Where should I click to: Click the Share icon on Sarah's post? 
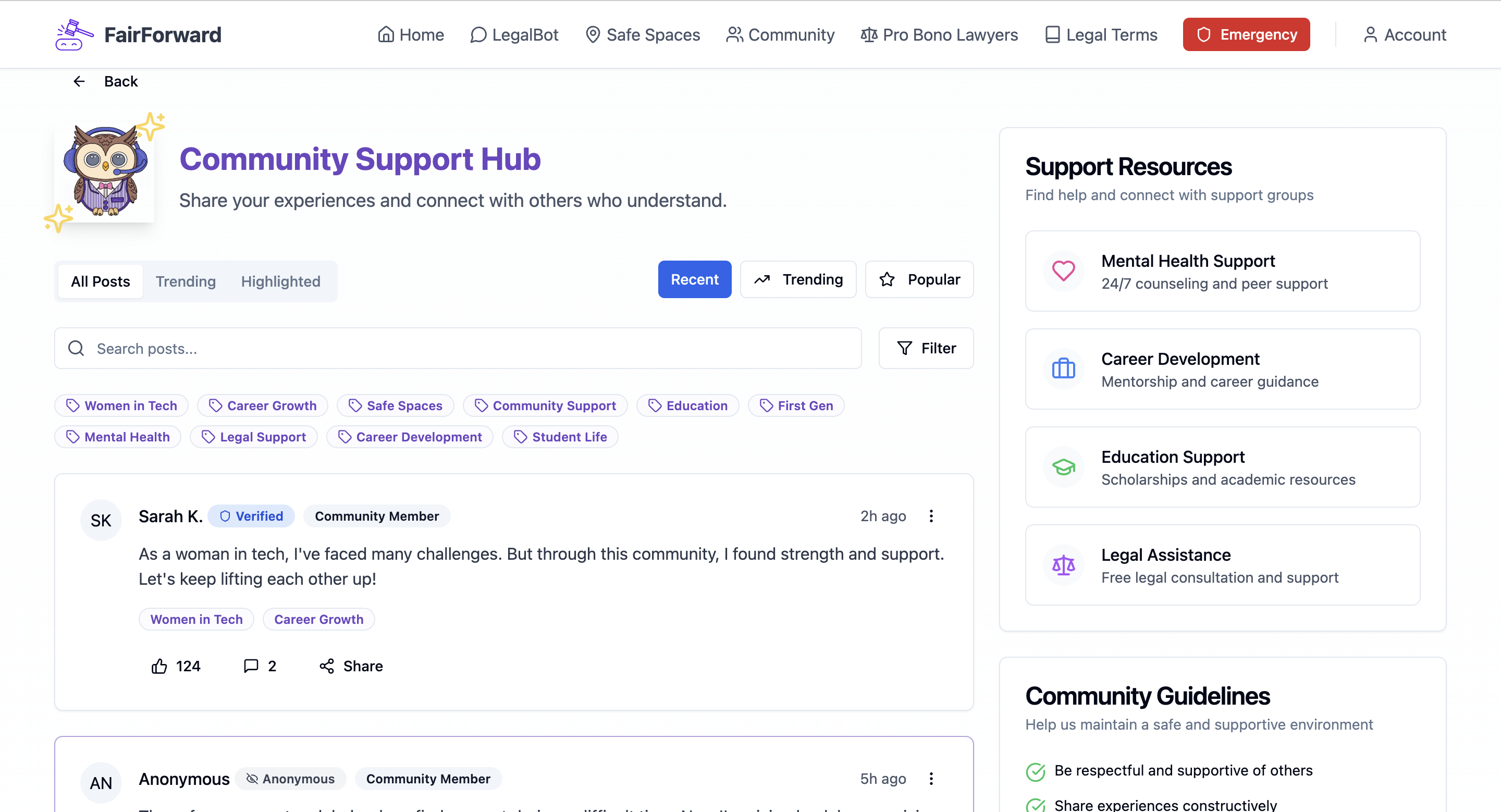point(326,666)
